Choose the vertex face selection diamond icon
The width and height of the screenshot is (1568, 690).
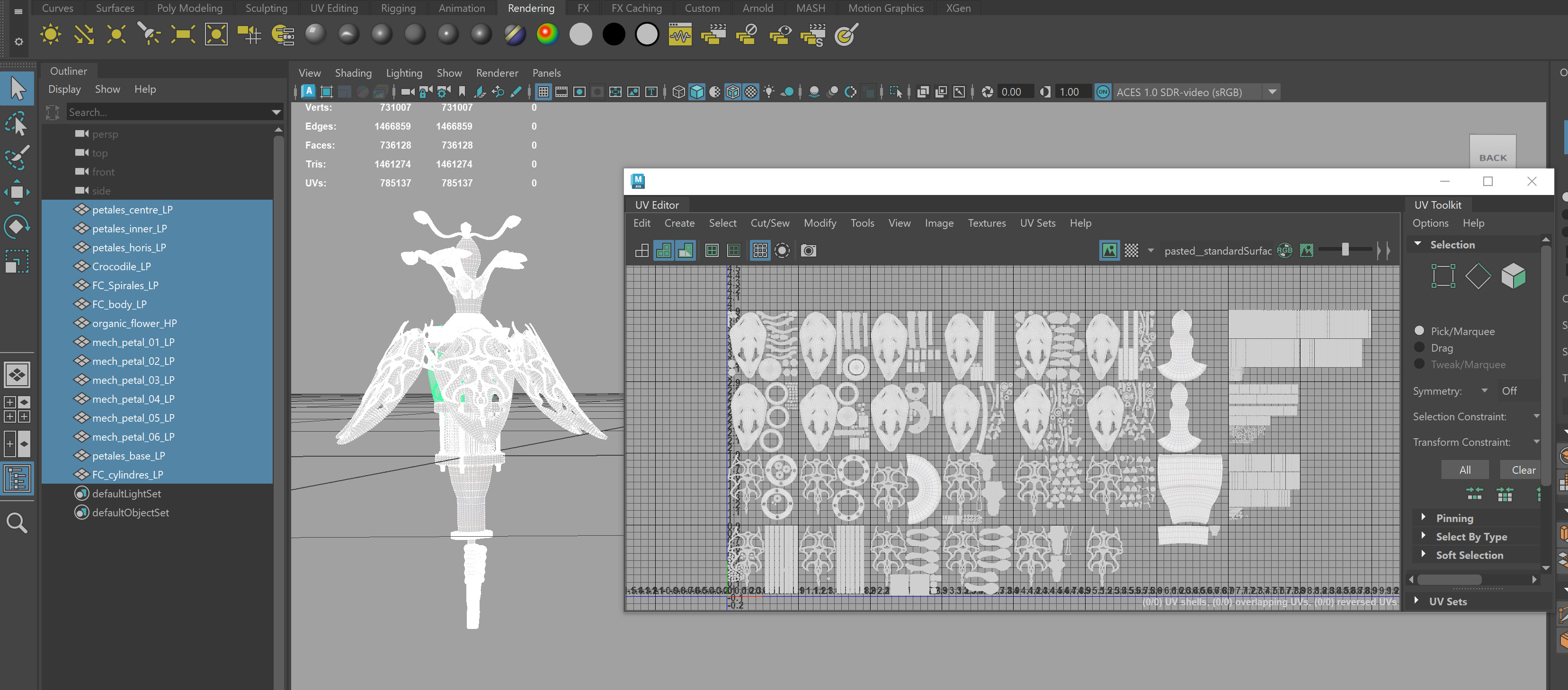(x=1478, y=276)
